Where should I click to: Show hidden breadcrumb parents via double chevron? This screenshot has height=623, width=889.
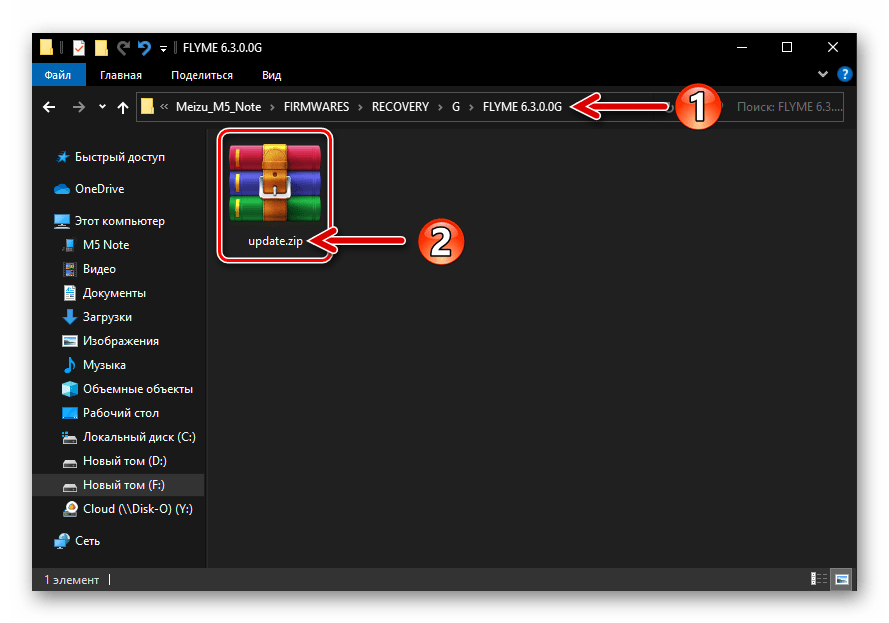pos(164,107)
